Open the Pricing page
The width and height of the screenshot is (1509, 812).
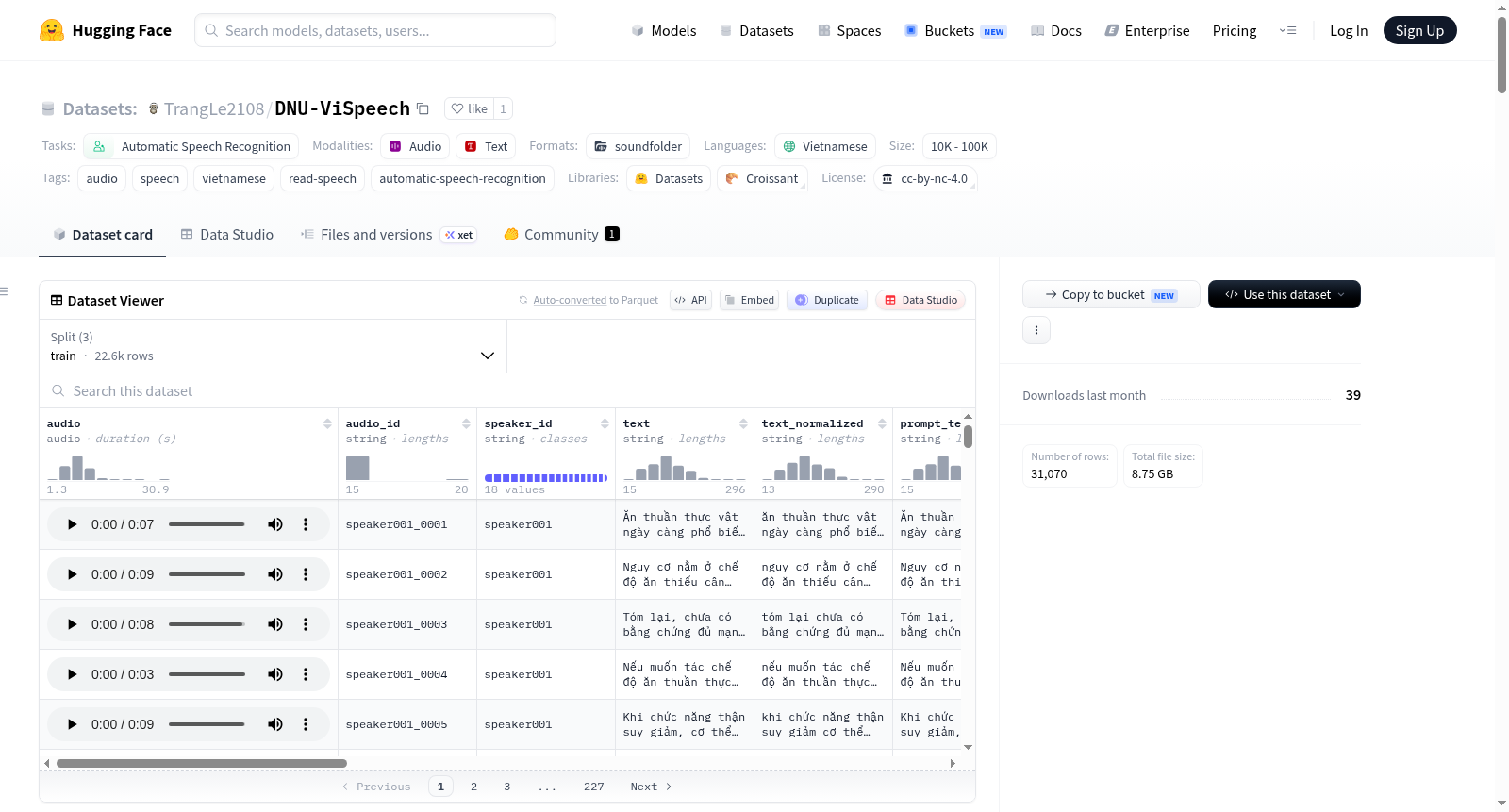point(1235,30)
